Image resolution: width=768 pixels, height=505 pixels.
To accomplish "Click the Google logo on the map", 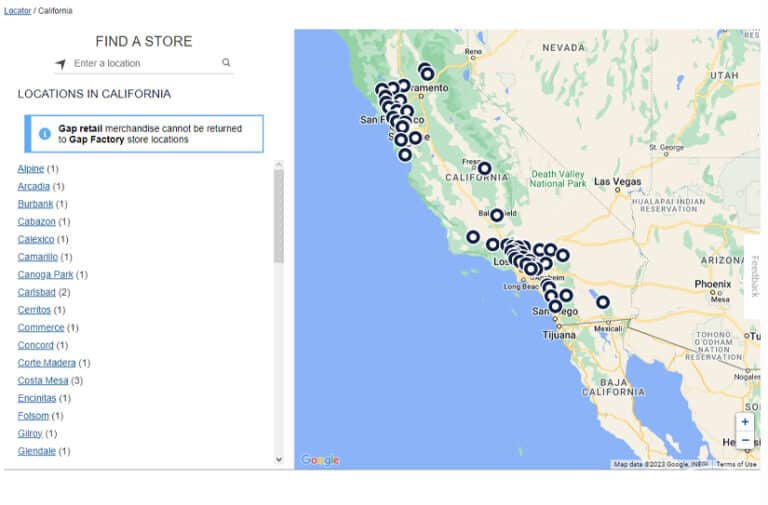I will click(x=321, y=460).
